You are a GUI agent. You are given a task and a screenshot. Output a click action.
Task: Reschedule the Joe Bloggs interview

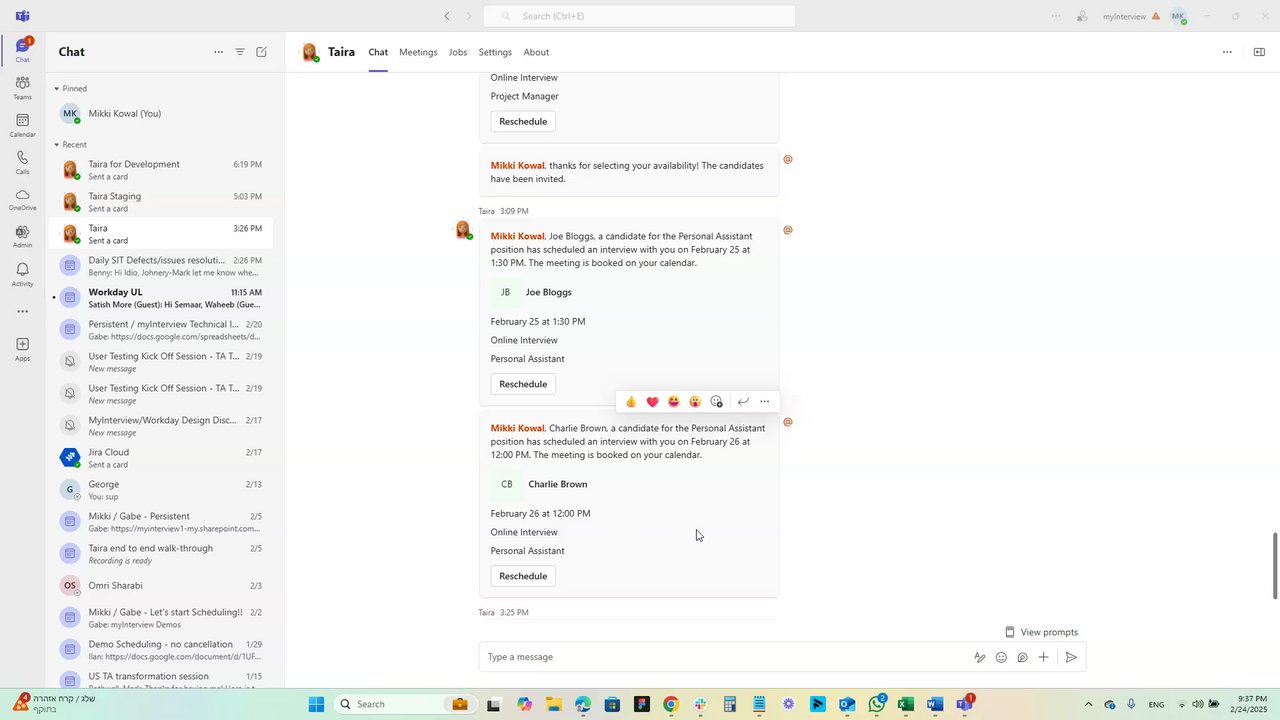(523, 384)
